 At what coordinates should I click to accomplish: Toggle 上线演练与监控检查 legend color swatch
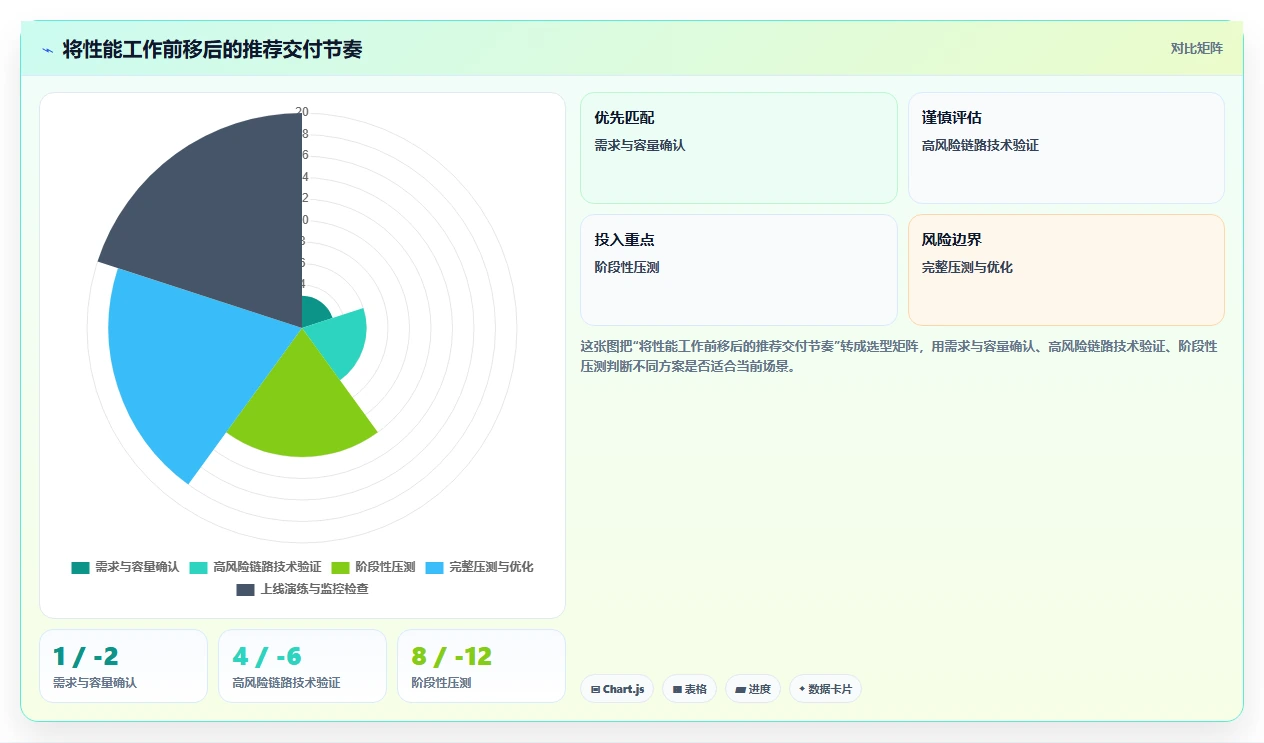[246, 589]
